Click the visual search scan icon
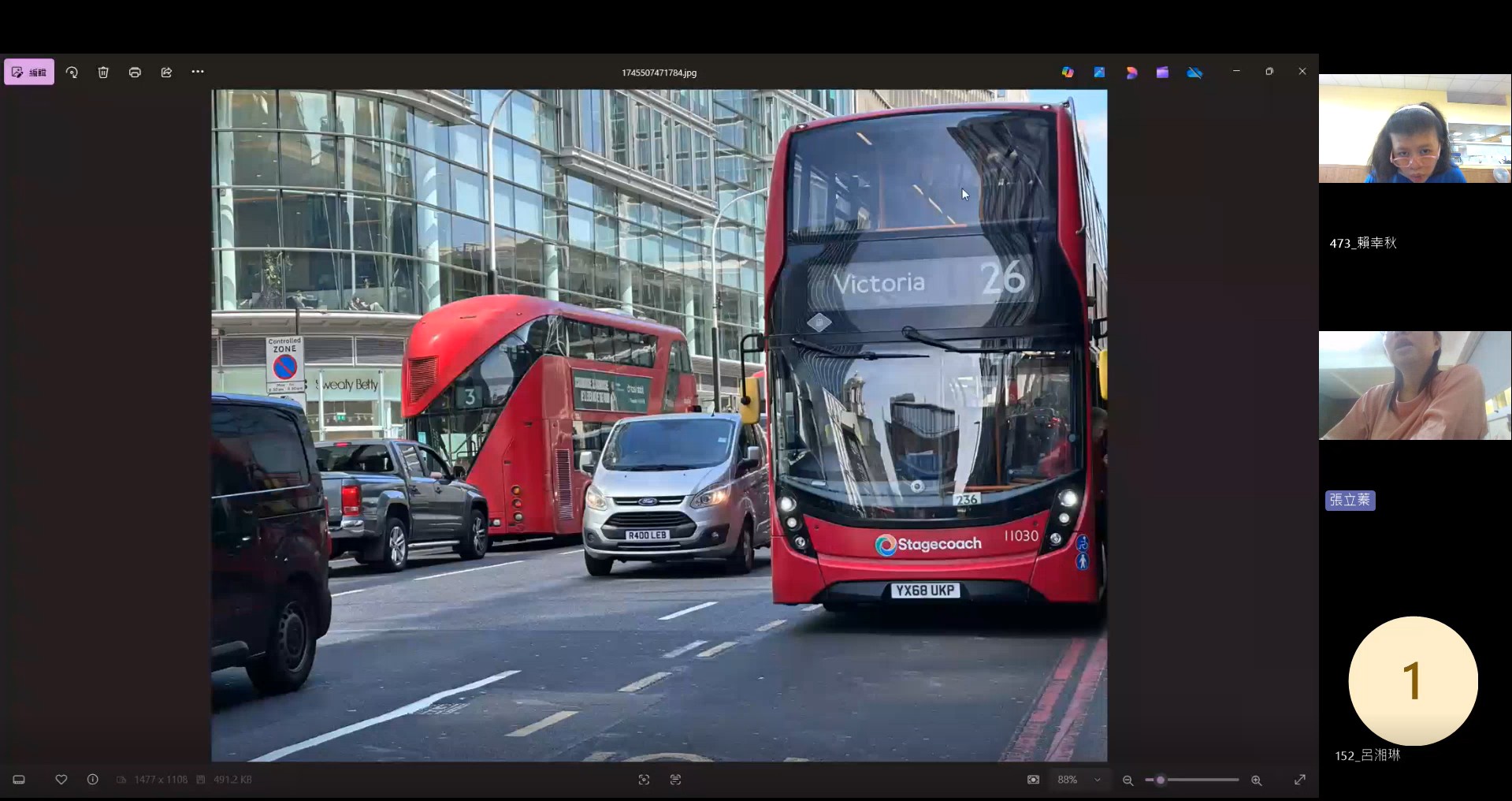1512x801 pixels. (644, 780)
